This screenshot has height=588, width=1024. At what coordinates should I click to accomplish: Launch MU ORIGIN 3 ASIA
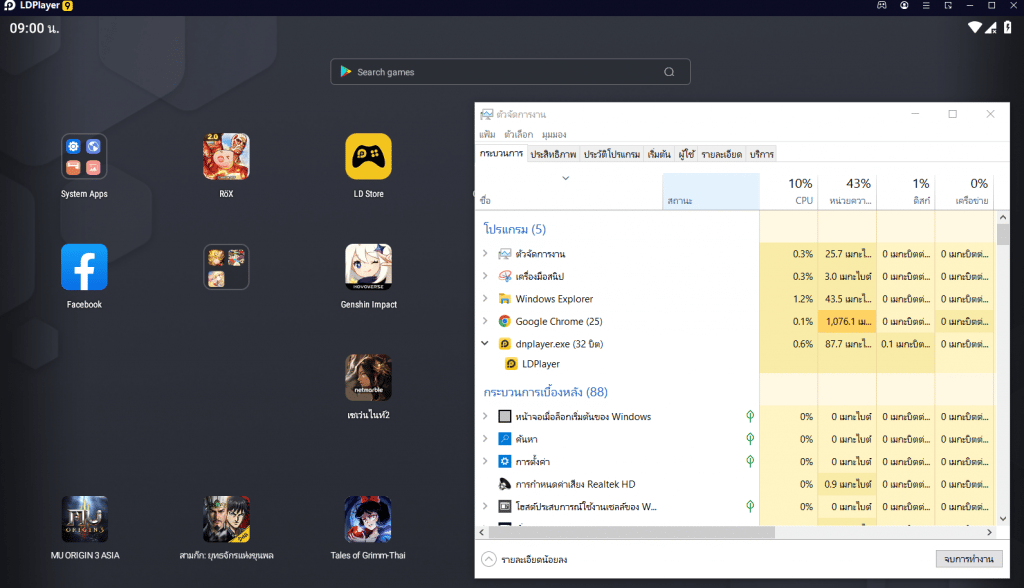[85, 519]
